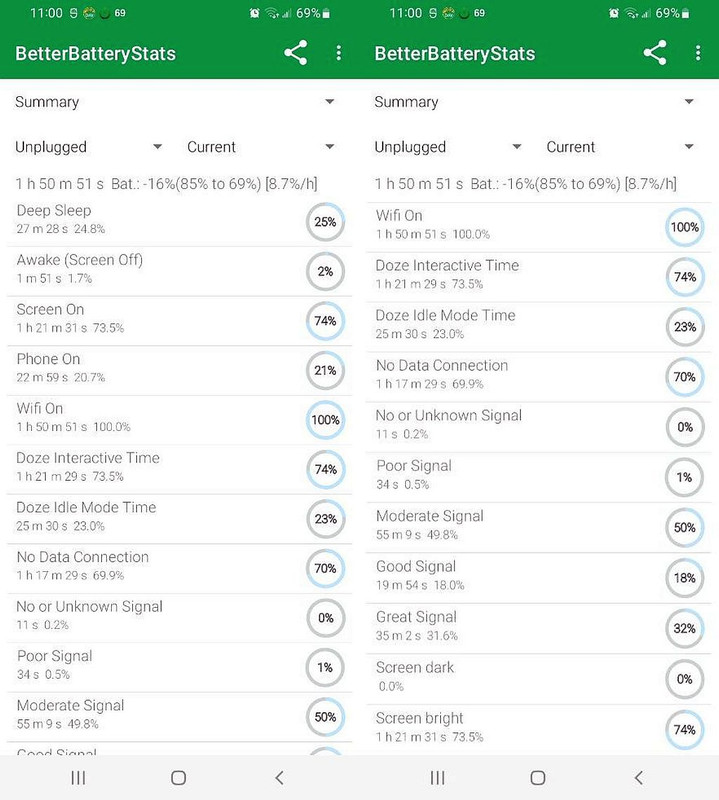Tap the left Screen On entry
This screenshot has height=800, width=719.
click(179, 321)
